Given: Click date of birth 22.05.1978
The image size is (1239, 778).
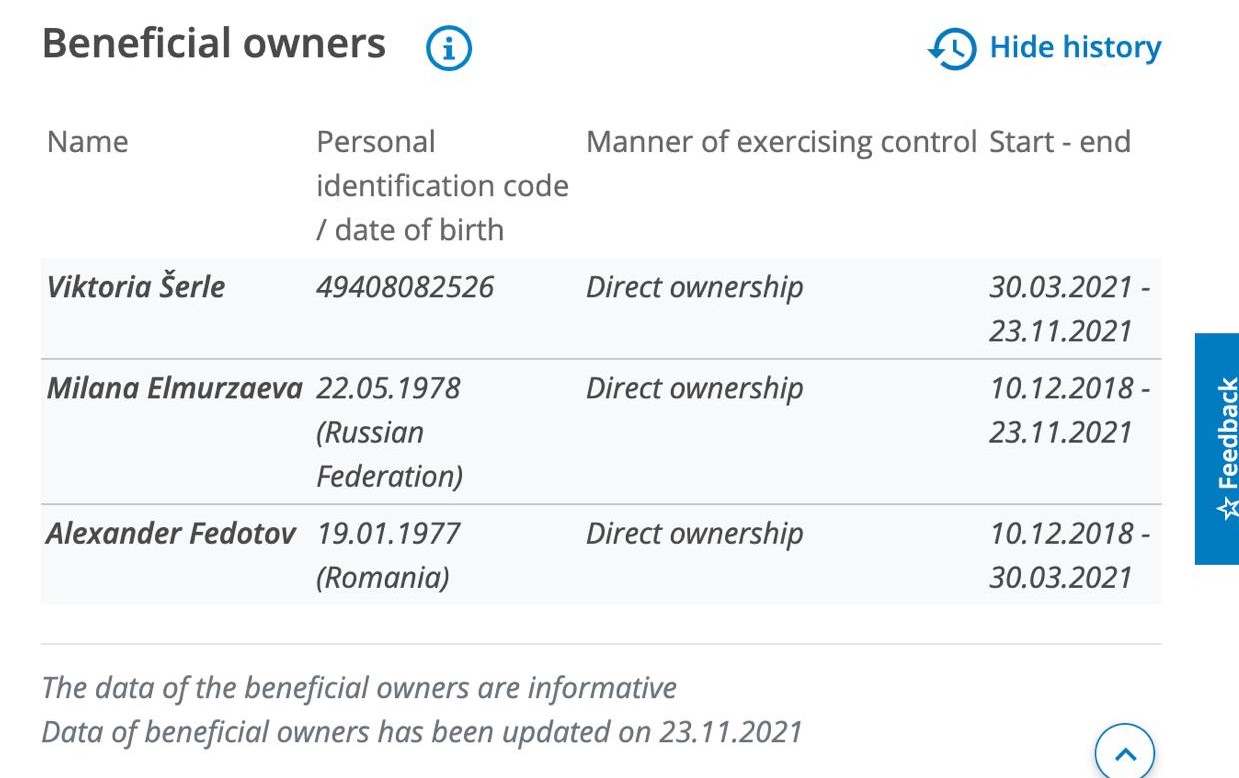Looking at the screenshot, I should (388, 388).
